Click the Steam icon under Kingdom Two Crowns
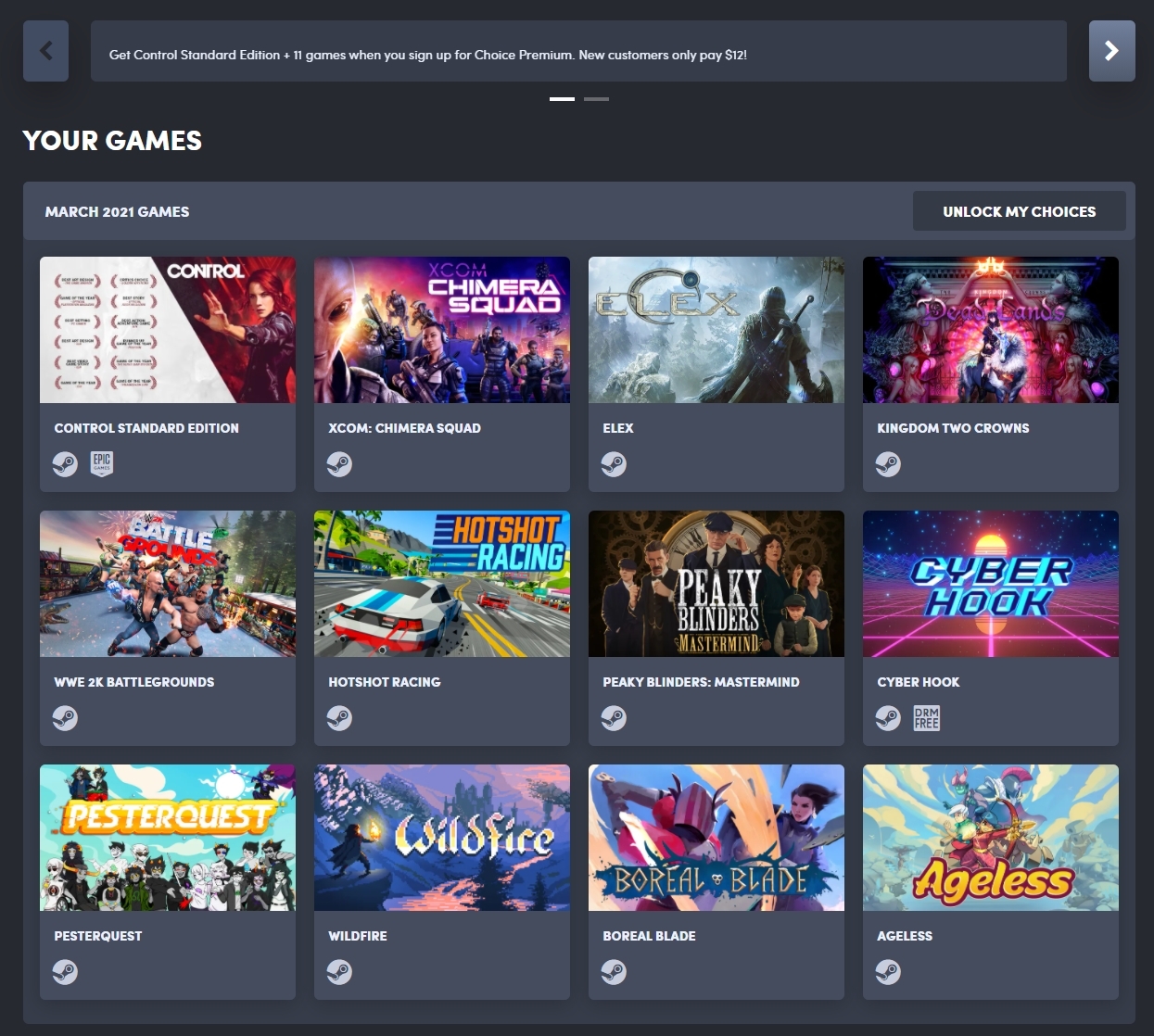This screenshot has height=1036, width=1154. (888, 463)
